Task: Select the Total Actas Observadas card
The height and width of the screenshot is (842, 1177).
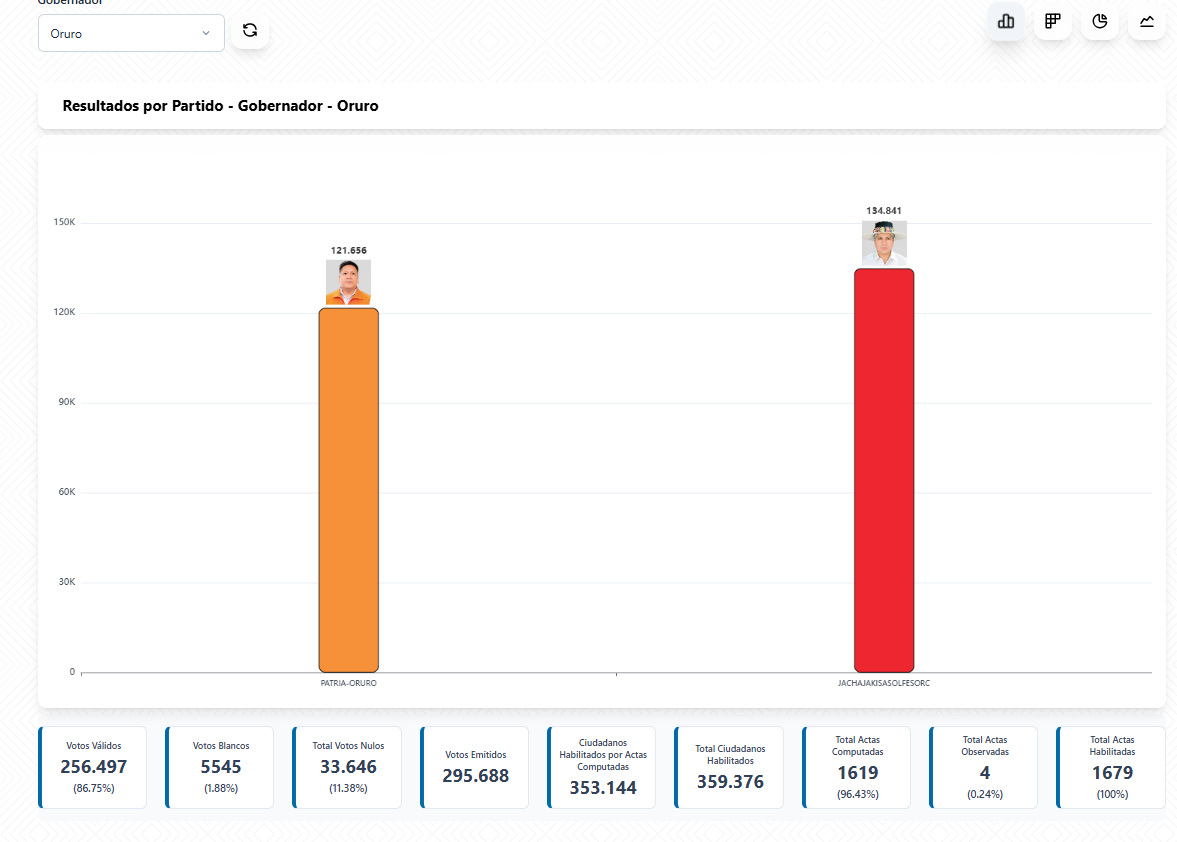Action: (x=984, y=767)
